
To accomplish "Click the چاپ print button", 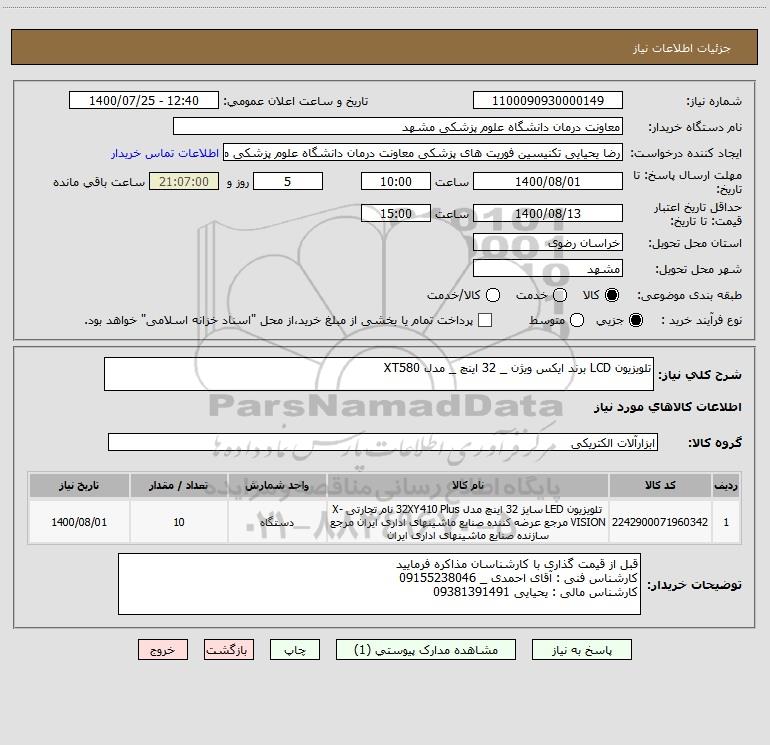I will coord(295,650).
